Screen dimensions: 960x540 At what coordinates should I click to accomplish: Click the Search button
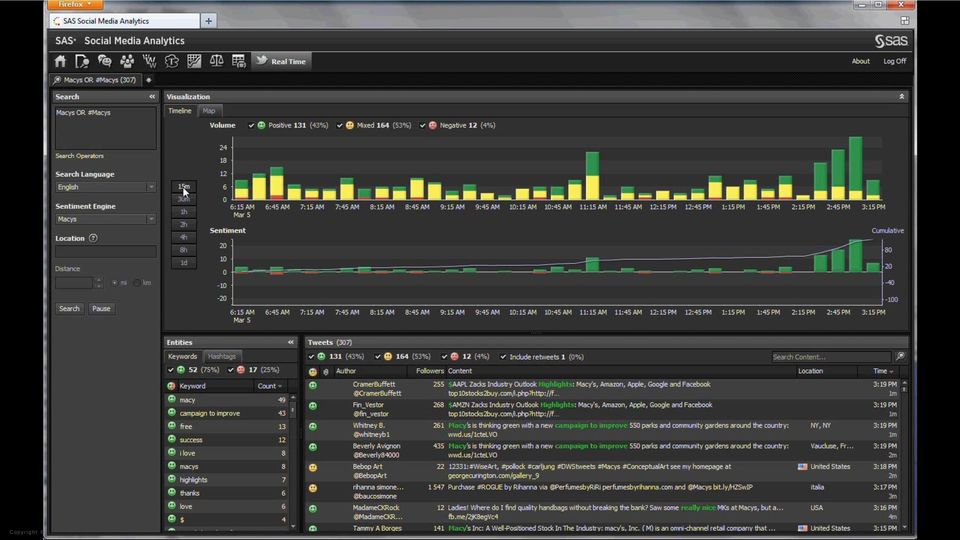[69, 309]
